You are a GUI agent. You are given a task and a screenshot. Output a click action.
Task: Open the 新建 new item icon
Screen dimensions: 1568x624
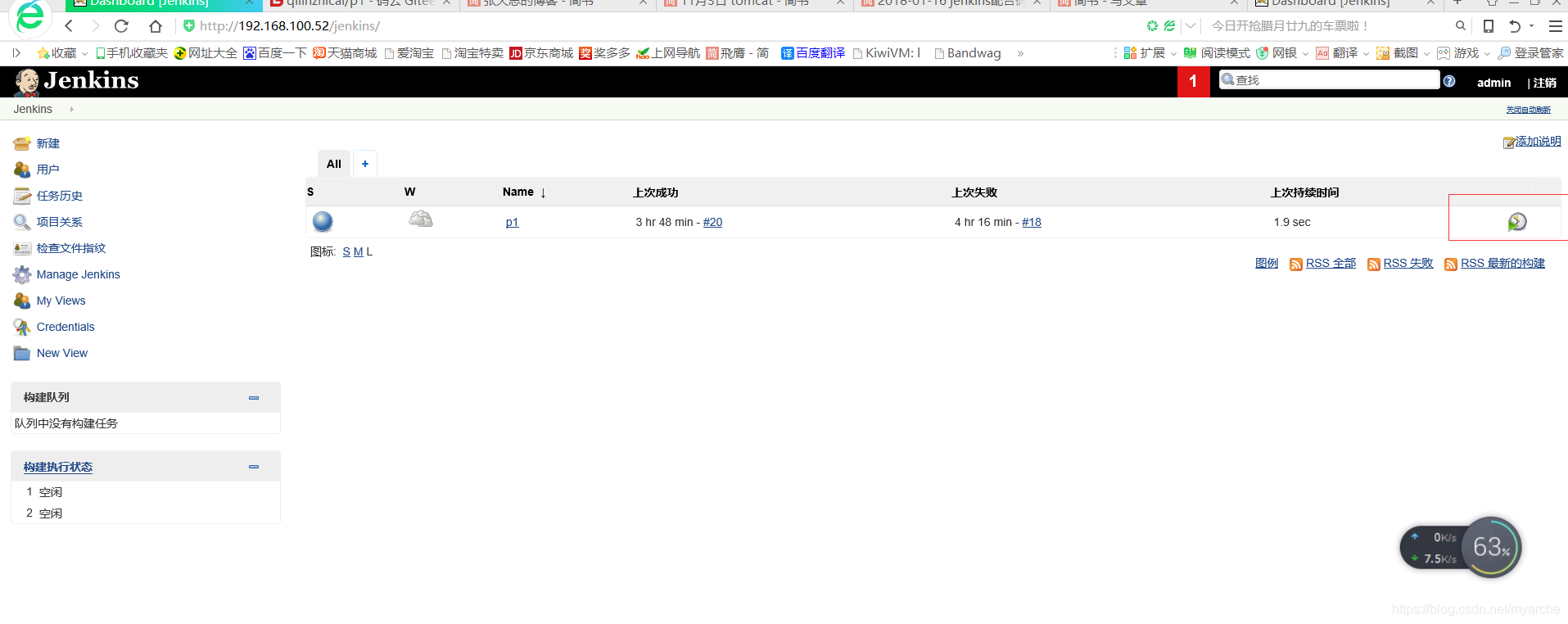pyautogui.click(x=22, y=143)
